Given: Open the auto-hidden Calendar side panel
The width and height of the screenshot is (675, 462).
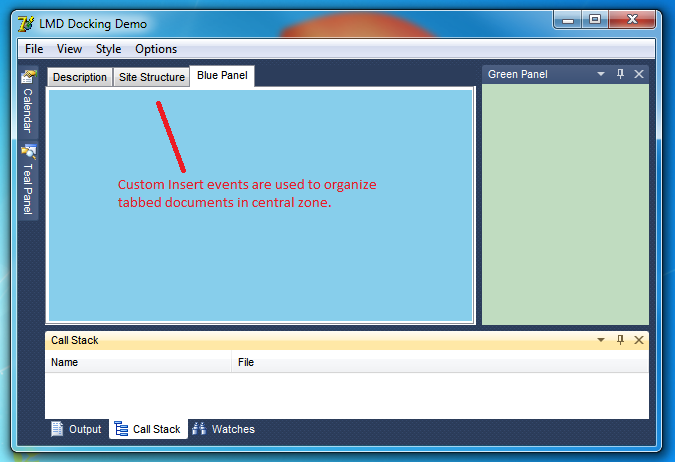Looking at the screenshot, I should 28,102.
